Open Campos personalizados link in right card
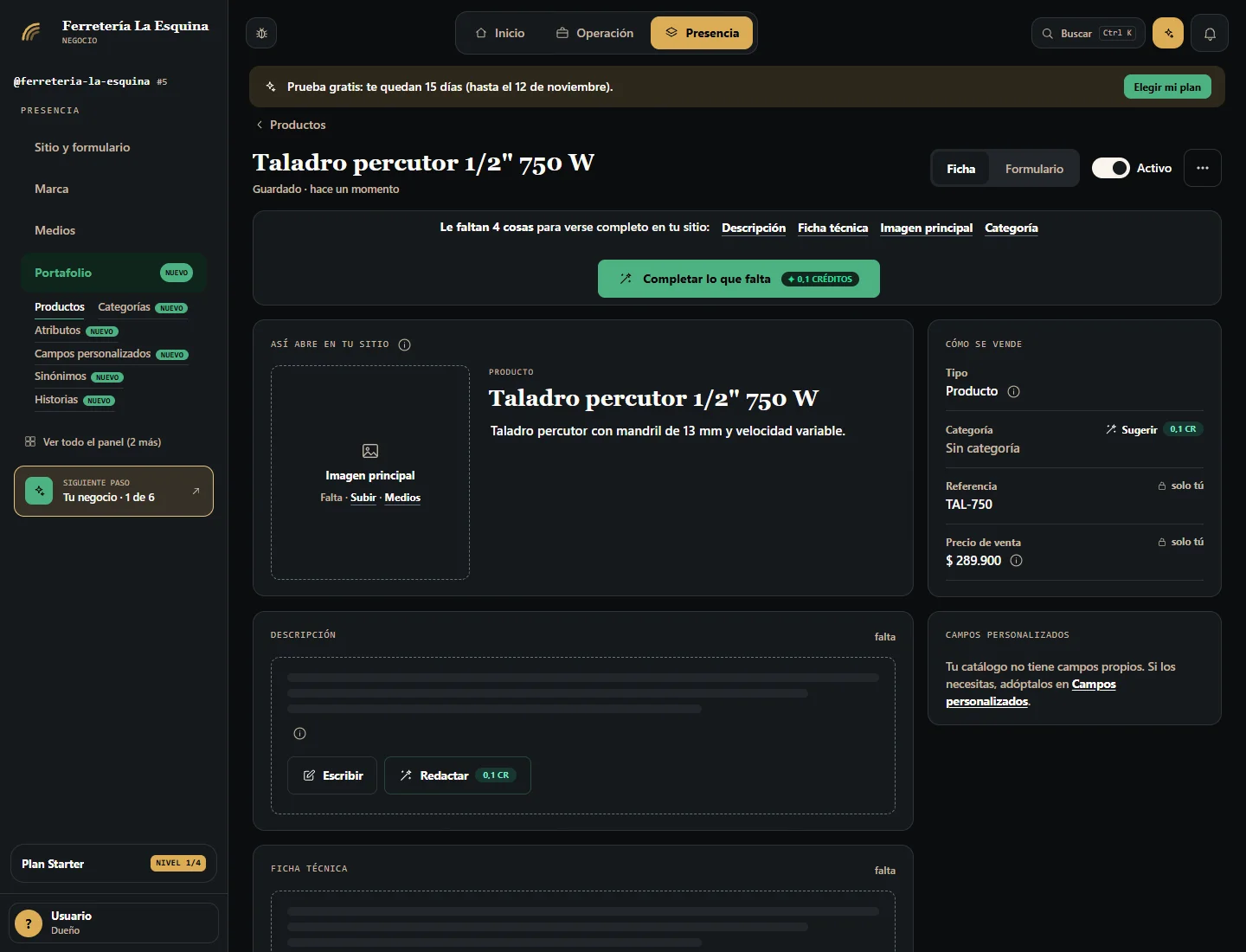1246x952 pixels. pyautogui.click(x=1031, y=692)
